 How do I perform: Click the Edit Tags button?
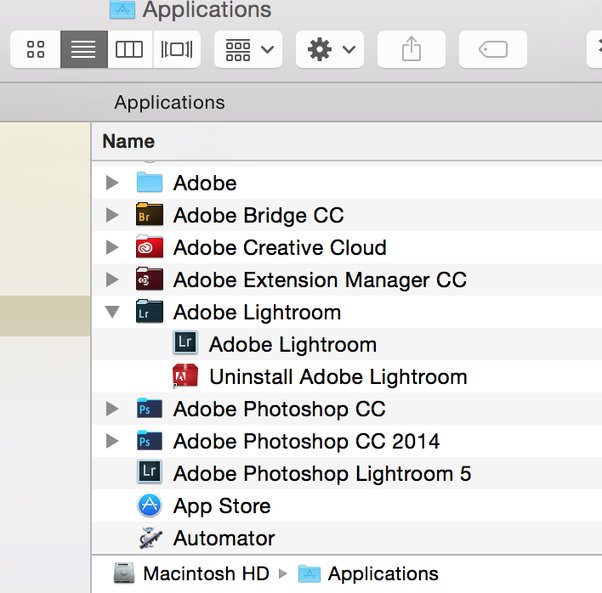pyautogui.click(x=493, y=49)
